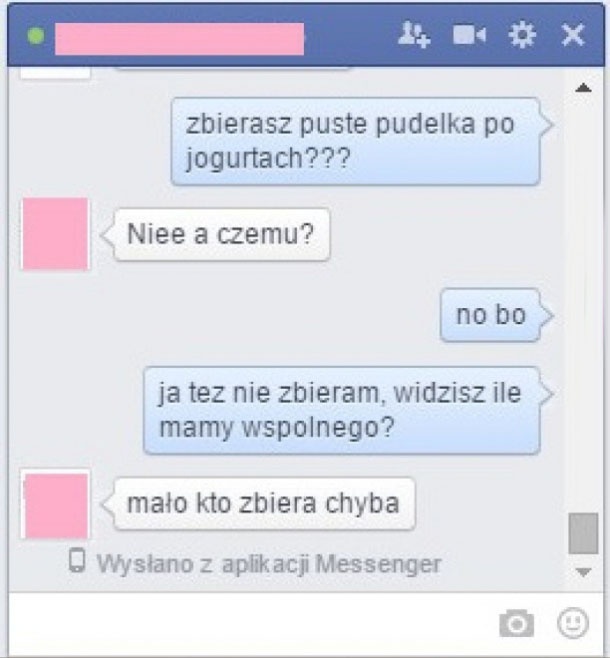Click the message input field
The image size is (610, 658).
pos(252,624)
